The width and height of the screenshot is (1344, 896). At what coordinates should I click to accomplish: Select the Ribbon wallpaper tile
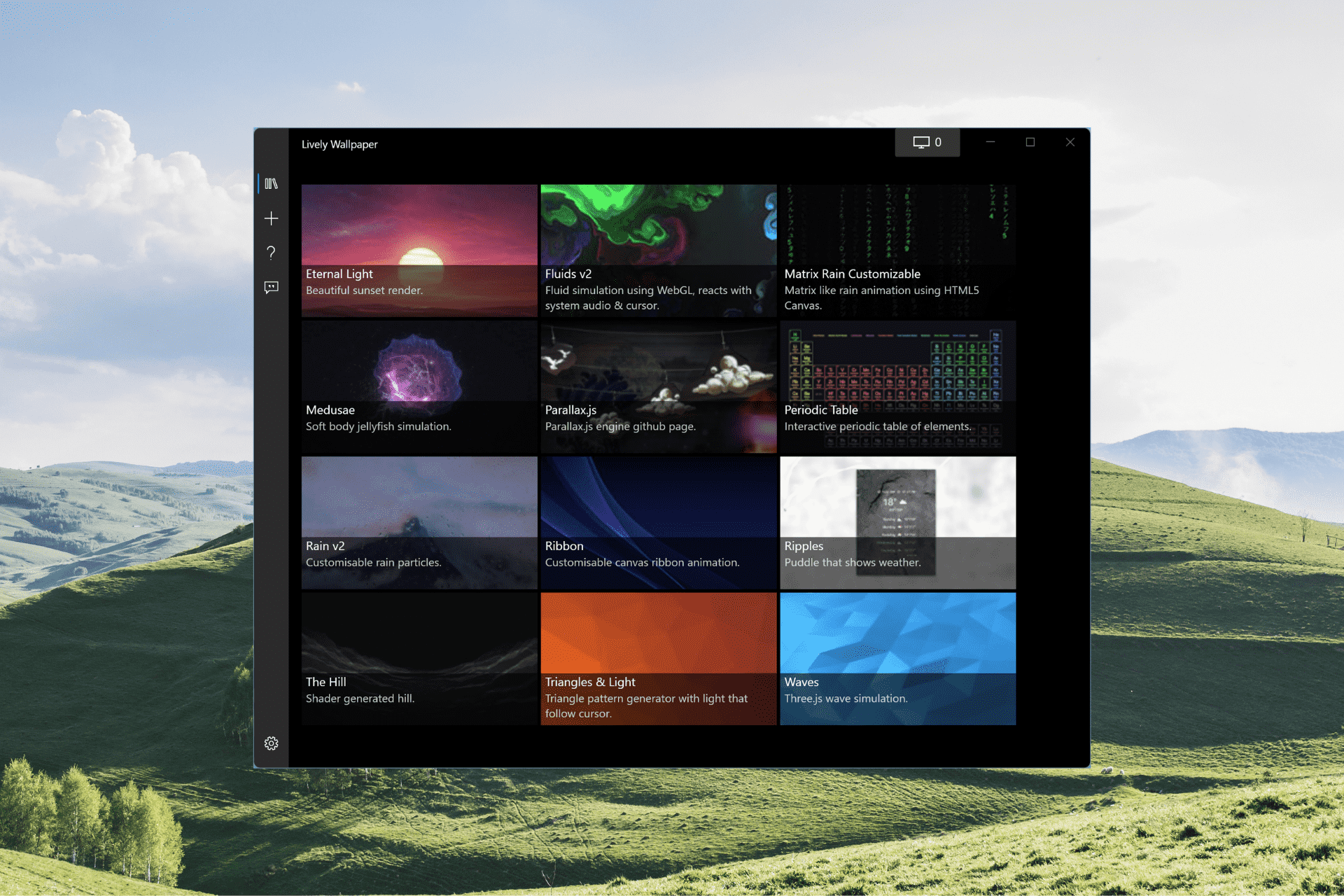(x=659, y=523)
